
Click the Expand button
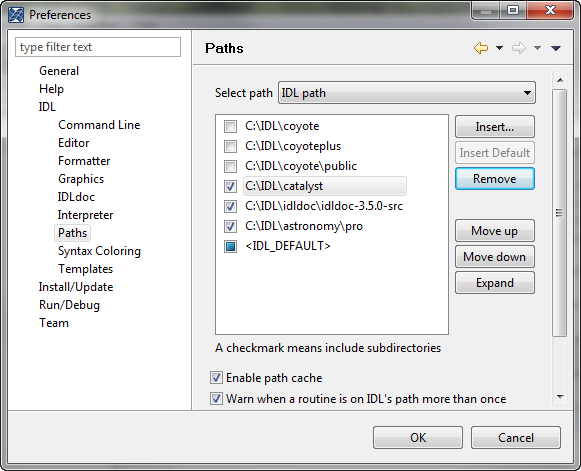pyautogui.click(x=495, y=283)
